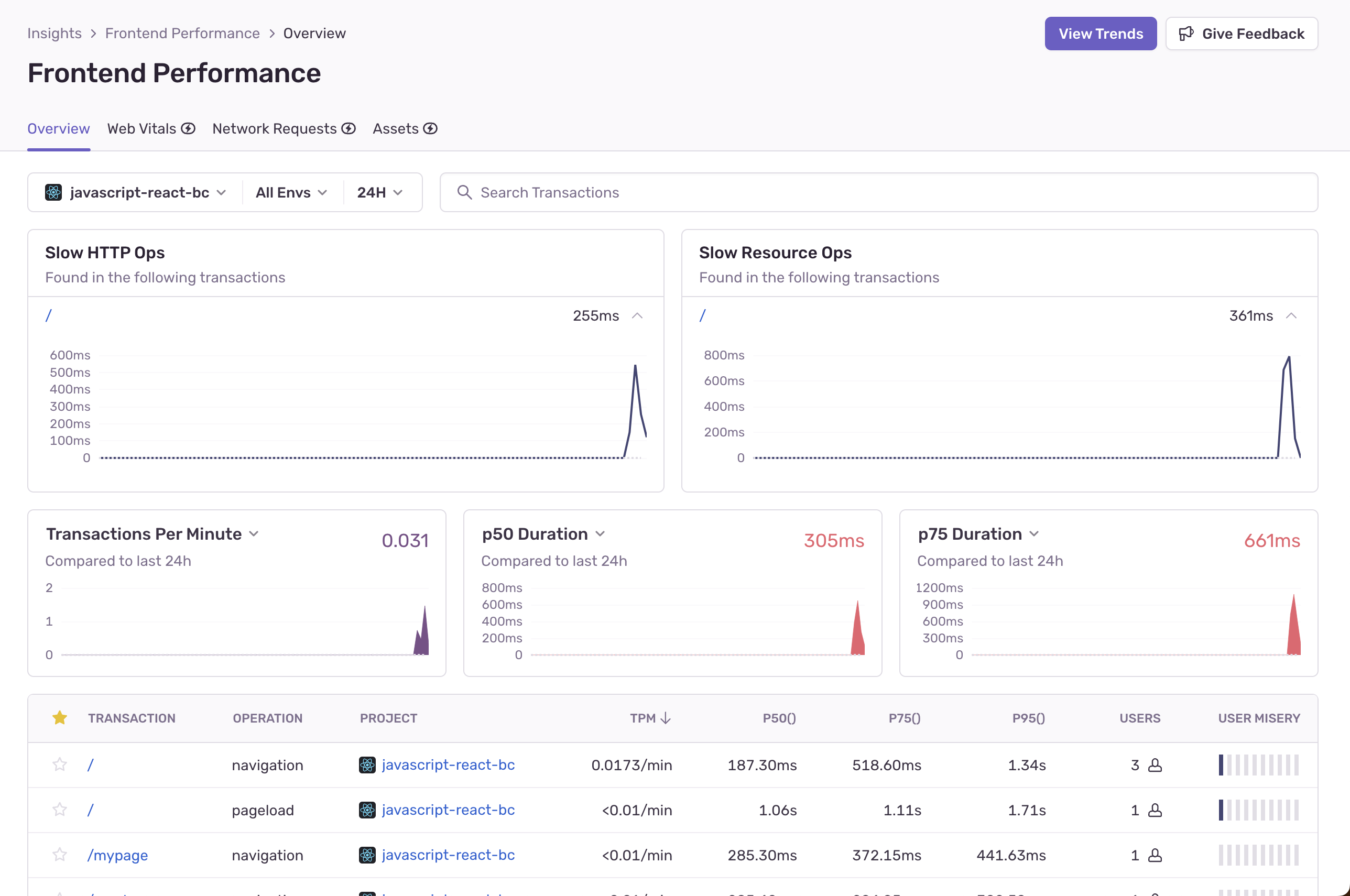1350x896 pixels.
Task: Toggle favorite star for /mypage transaction
Action: (59, 855)
